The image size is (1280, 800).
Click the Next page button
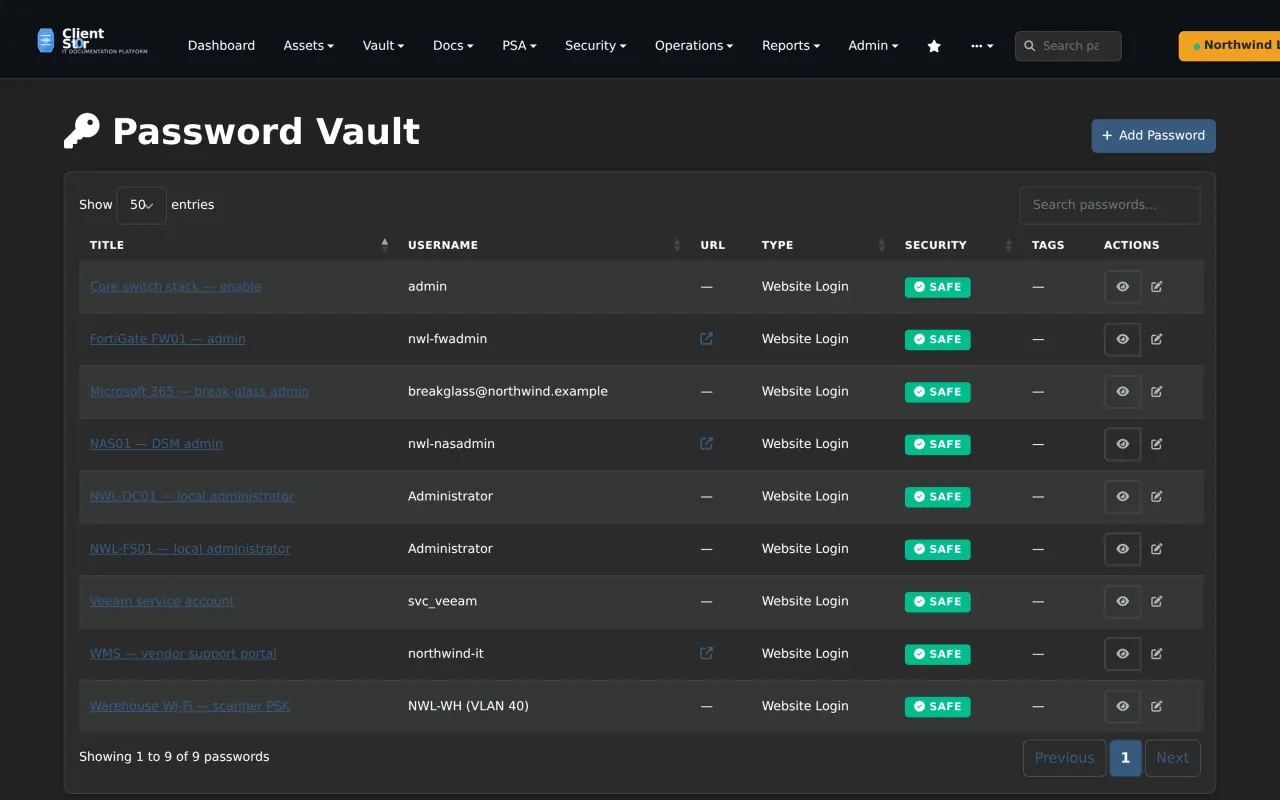(1172, 758)
